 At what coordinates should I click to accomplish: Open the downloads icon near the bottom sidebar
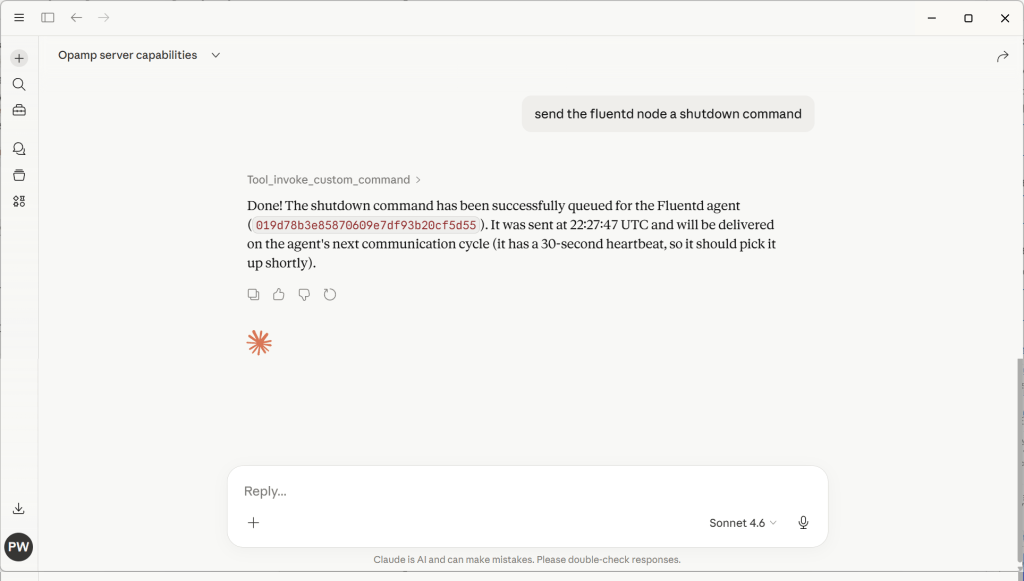(18, 508)
